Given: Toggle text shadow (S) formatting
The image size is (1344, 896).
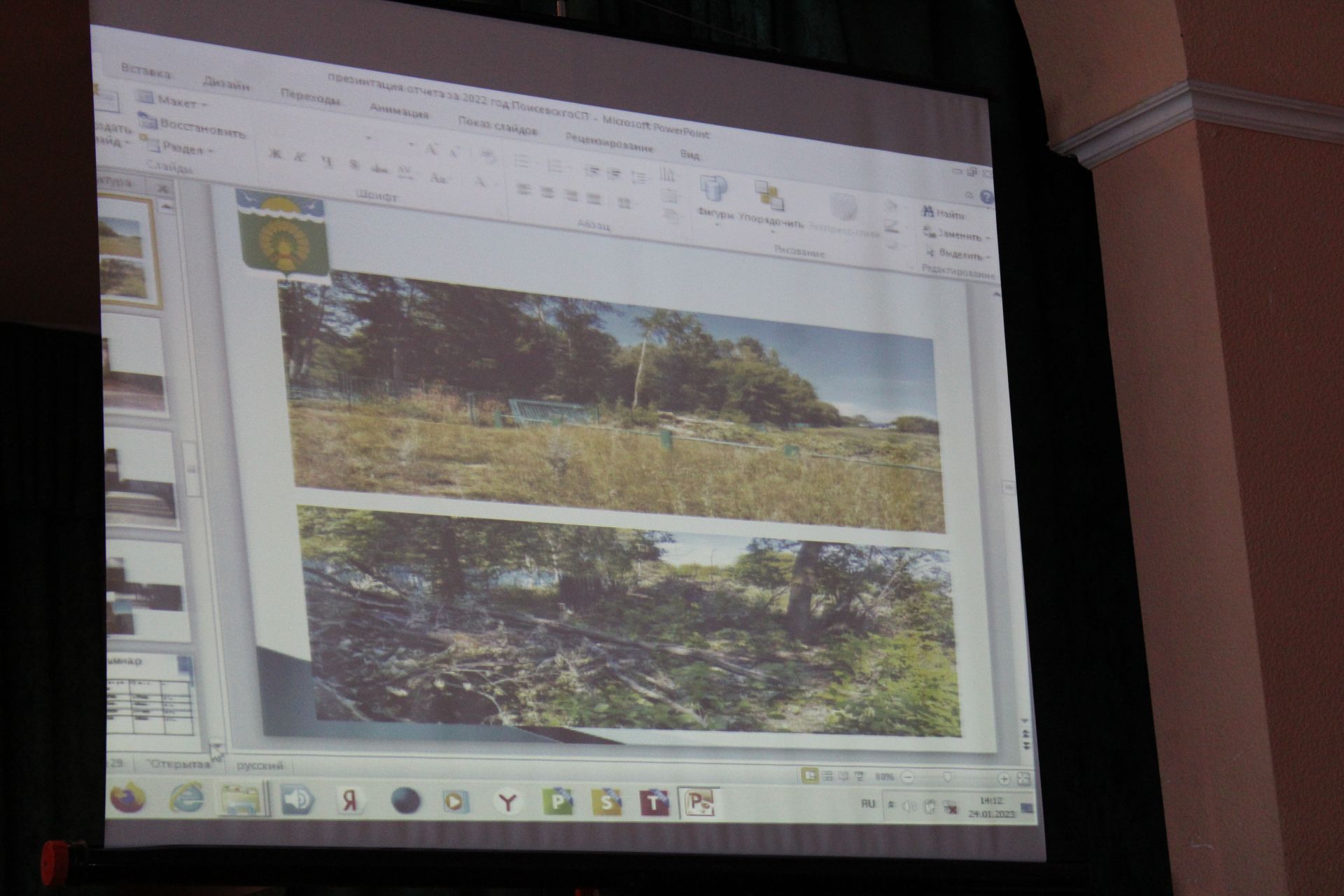Looking at the screenshot, I should [353, 165].
